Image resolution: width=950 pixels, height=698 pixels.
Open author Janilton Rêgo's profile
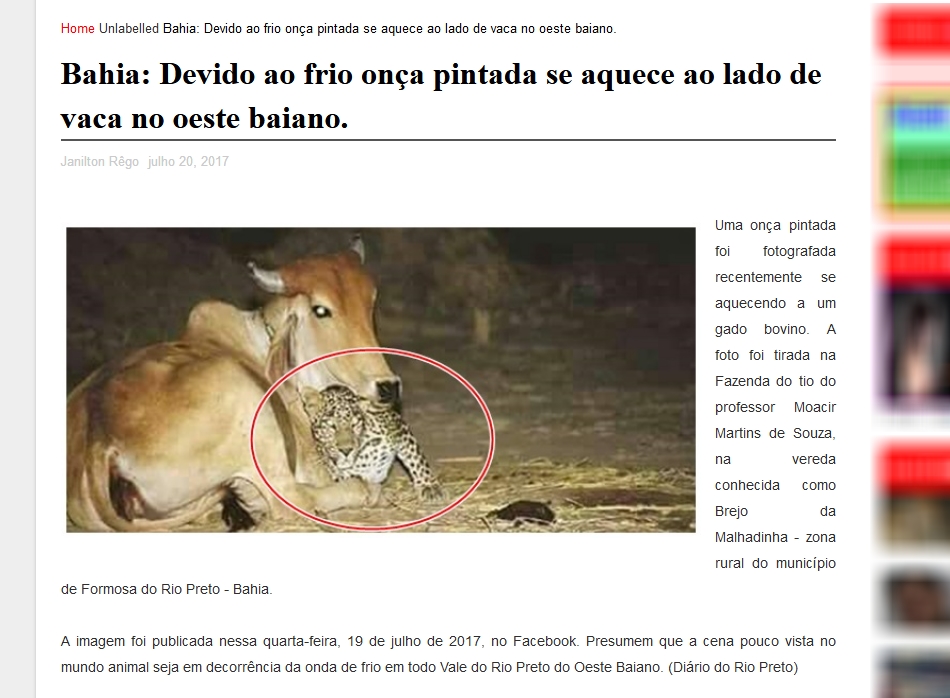[100, 162]
